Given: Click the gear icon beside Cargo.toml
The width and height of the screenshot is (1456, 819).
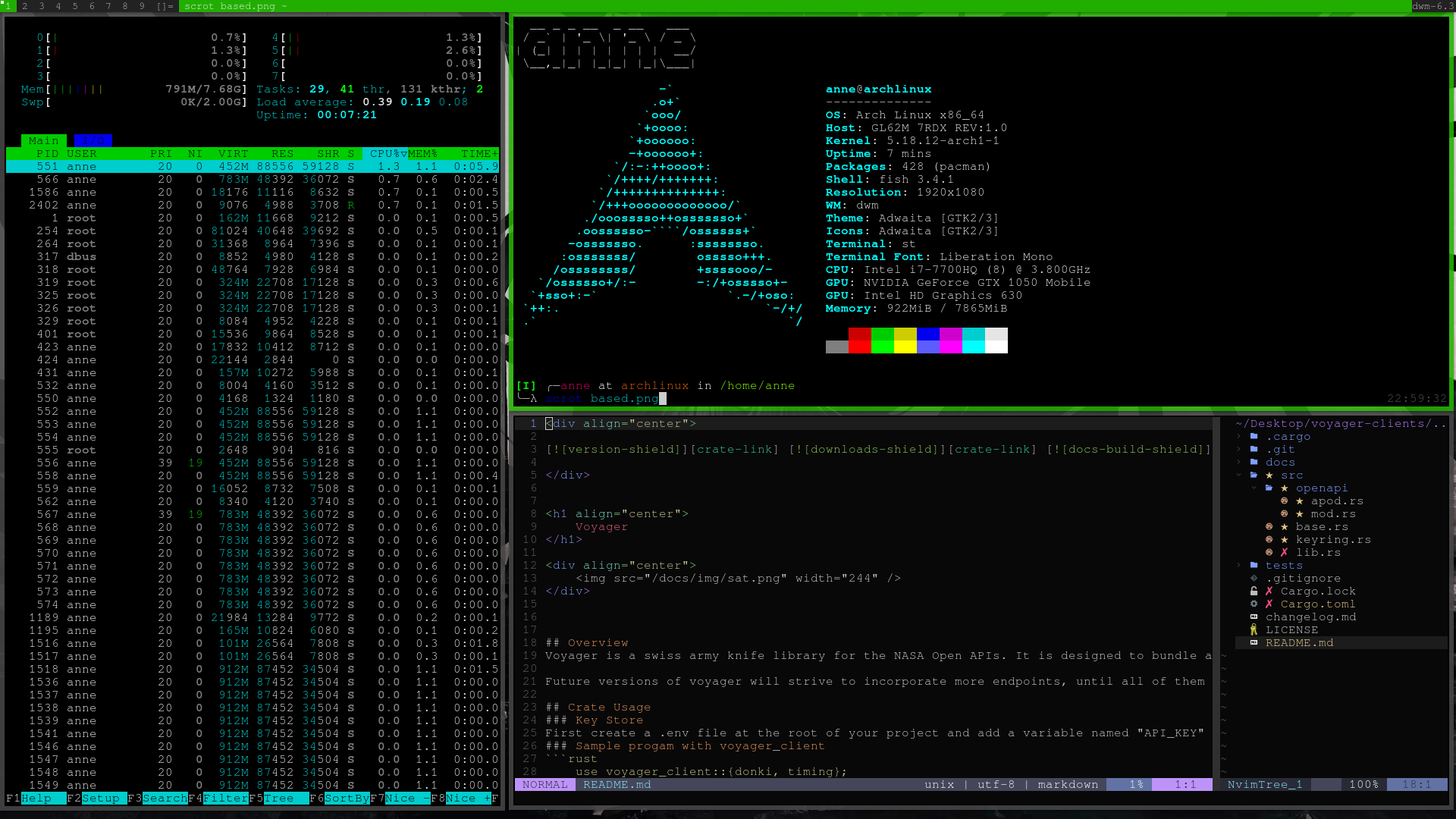Looking at the screenshot, I should (1254, 604).
